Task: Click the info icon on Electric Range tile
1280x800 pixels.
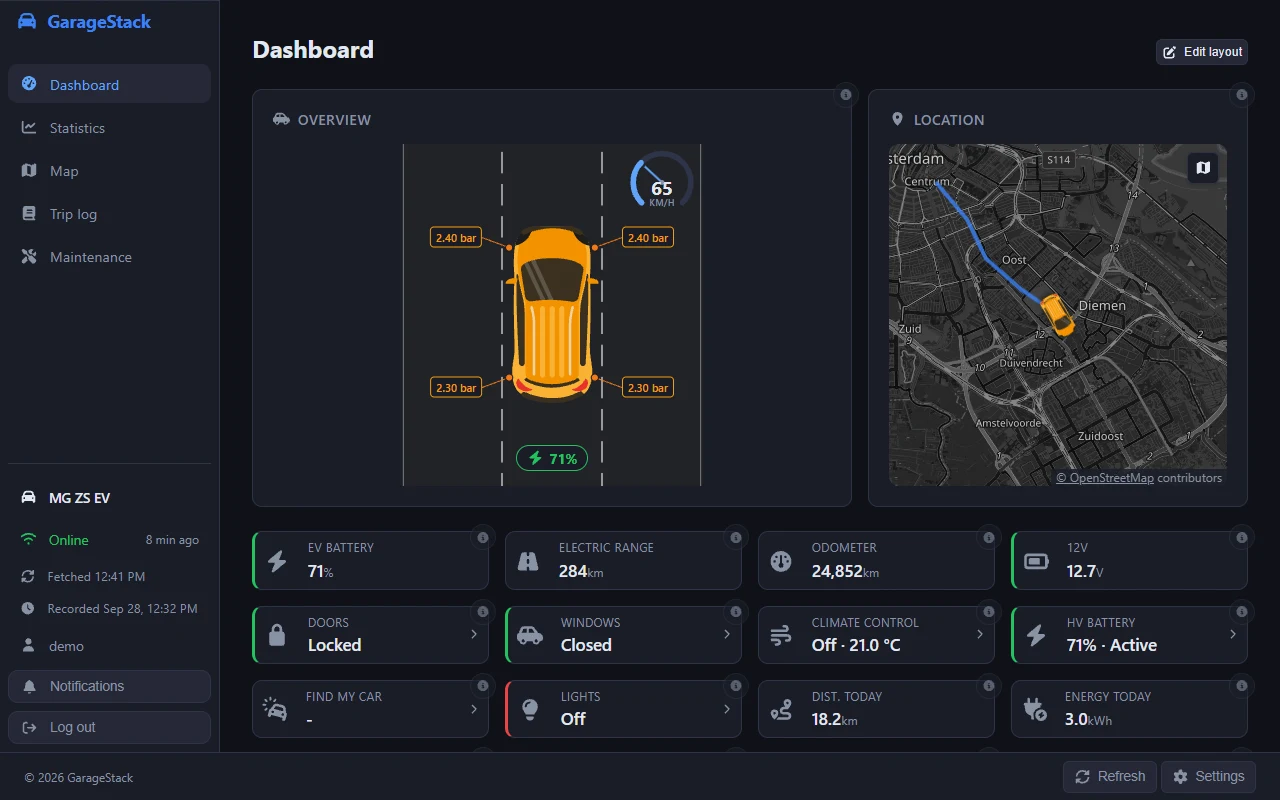Action: click(x=736, y=538)
